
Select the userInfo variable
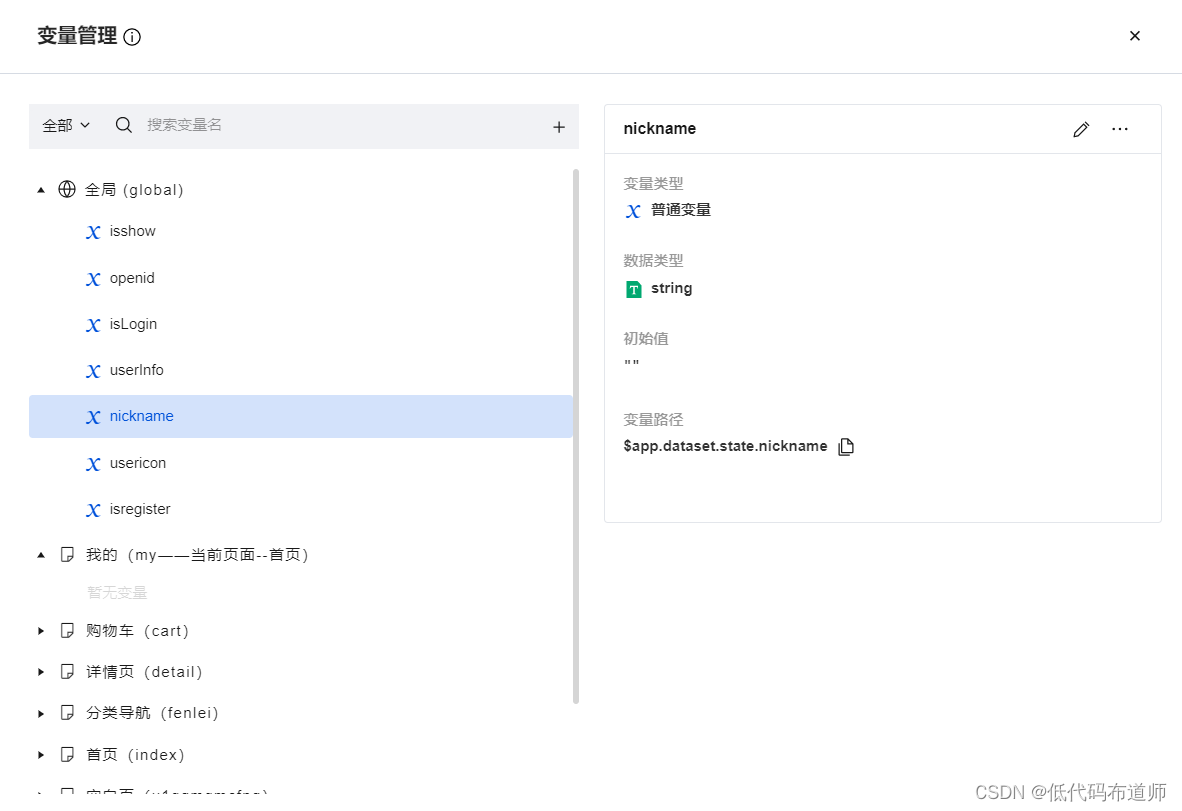(137, 370)
